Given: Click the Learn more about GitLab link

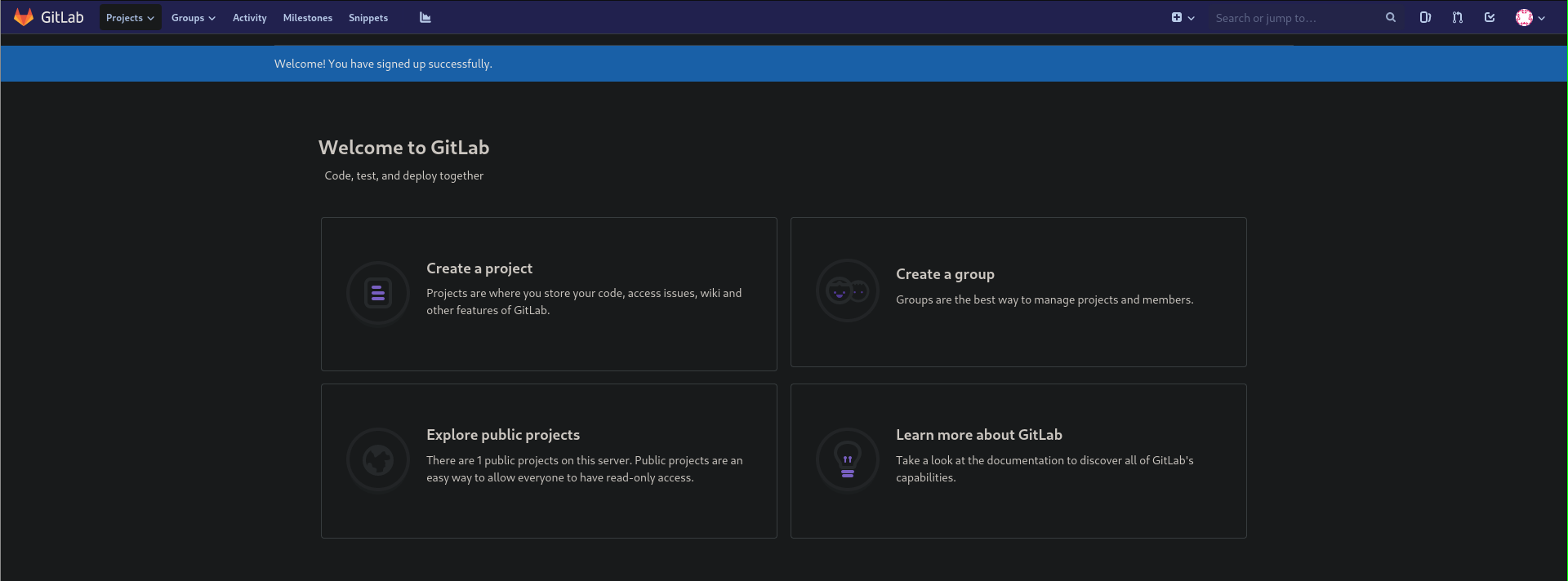Looking at the screenshot, I should pos(979,435).
